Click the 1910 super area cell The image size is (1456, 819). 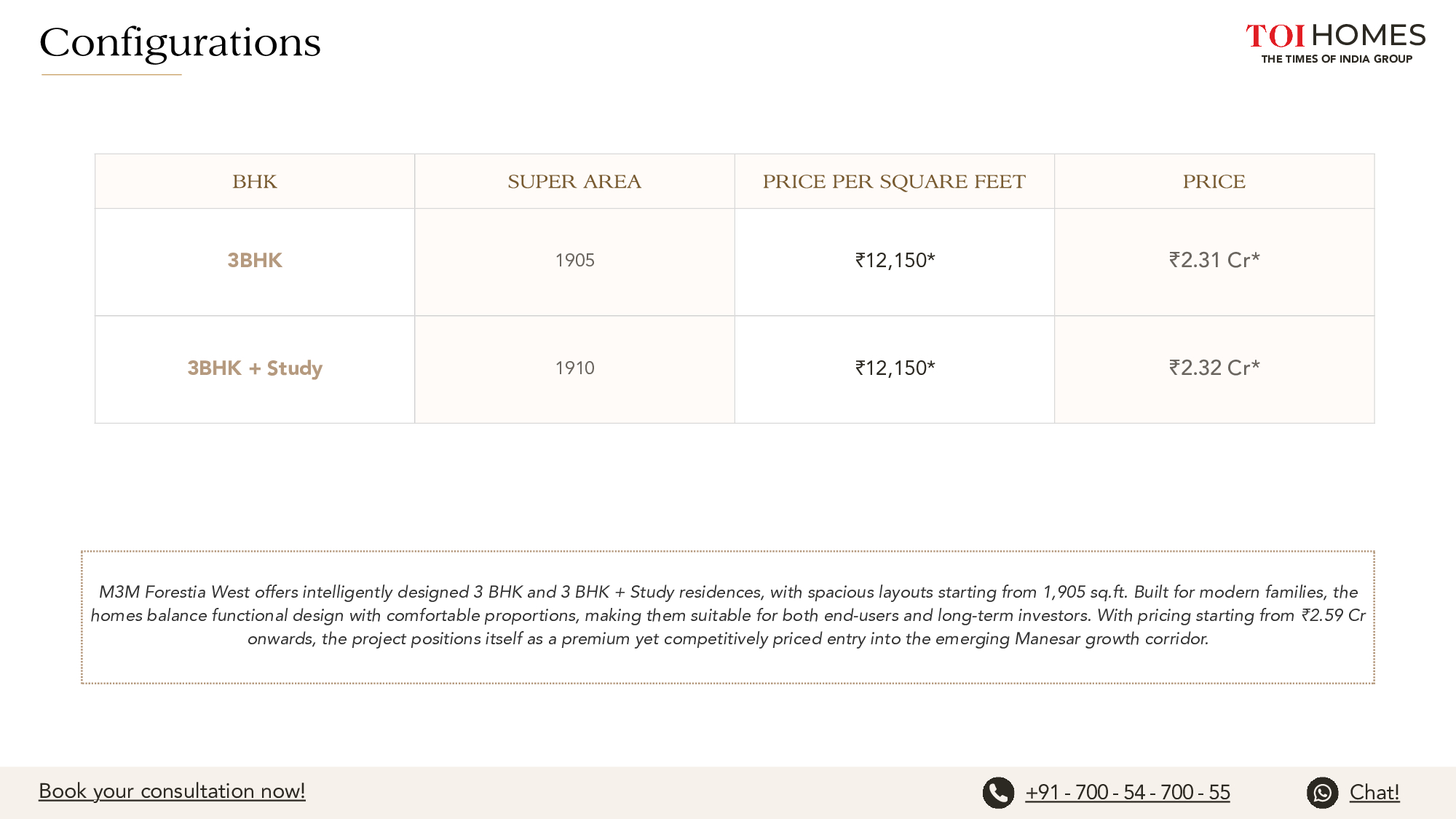[x=574, y=368]
